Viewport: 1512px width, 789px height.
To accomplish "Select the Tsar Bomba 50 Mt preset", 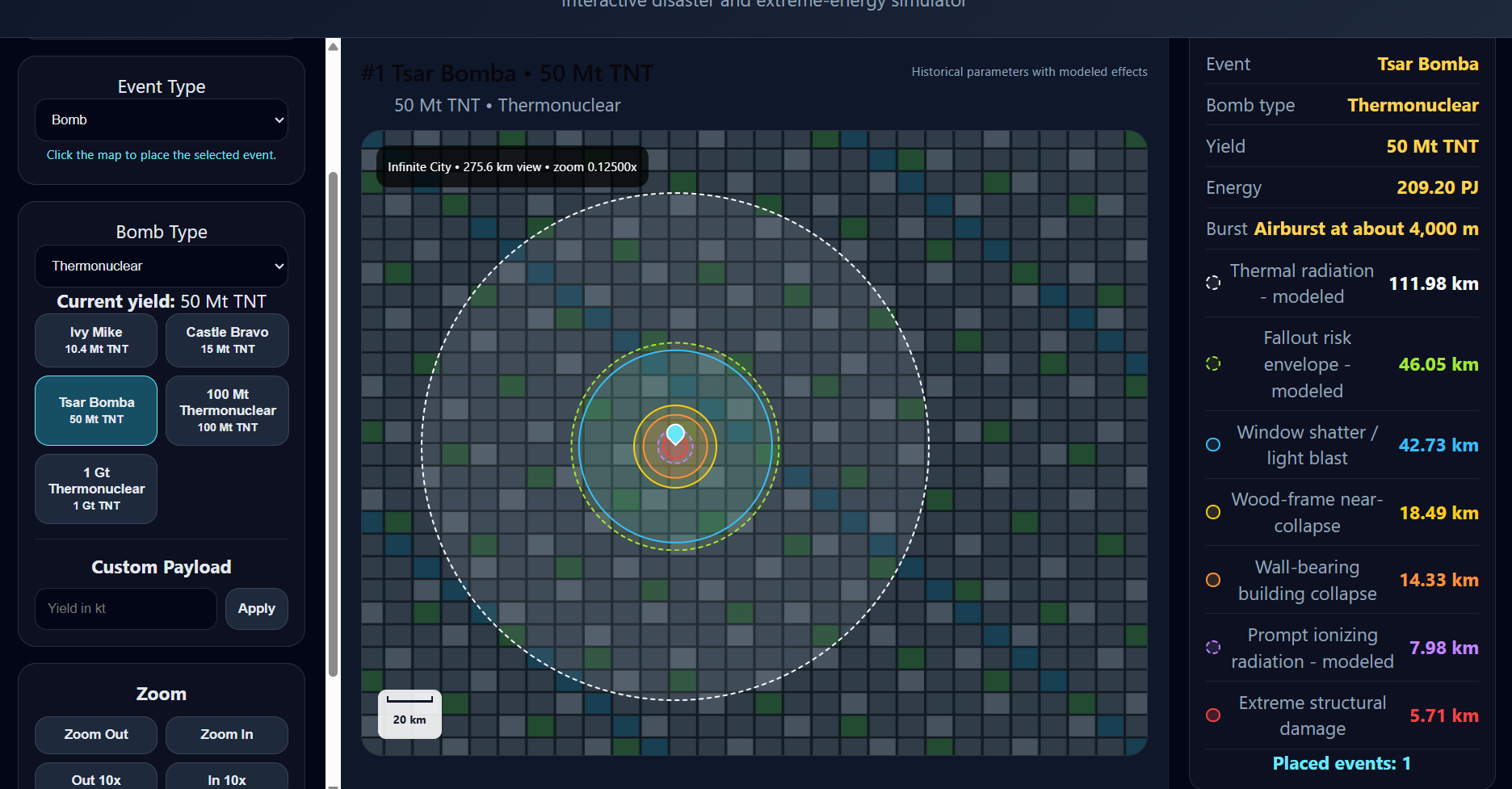I will 96,410.
